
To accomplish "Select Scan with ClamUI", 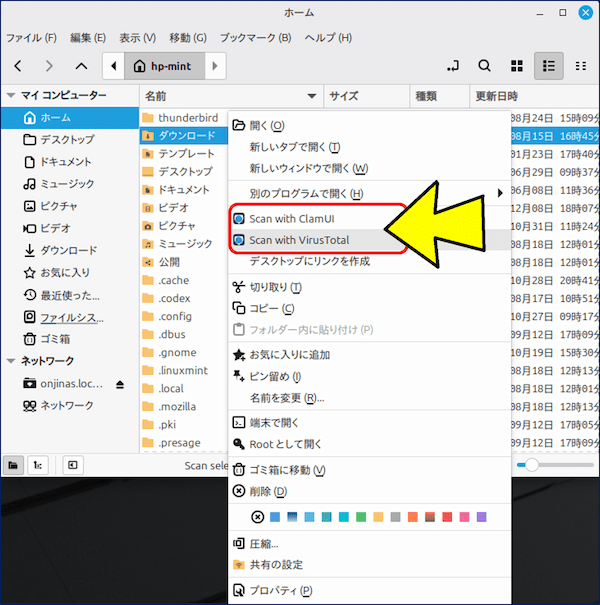I will point(370,219).
